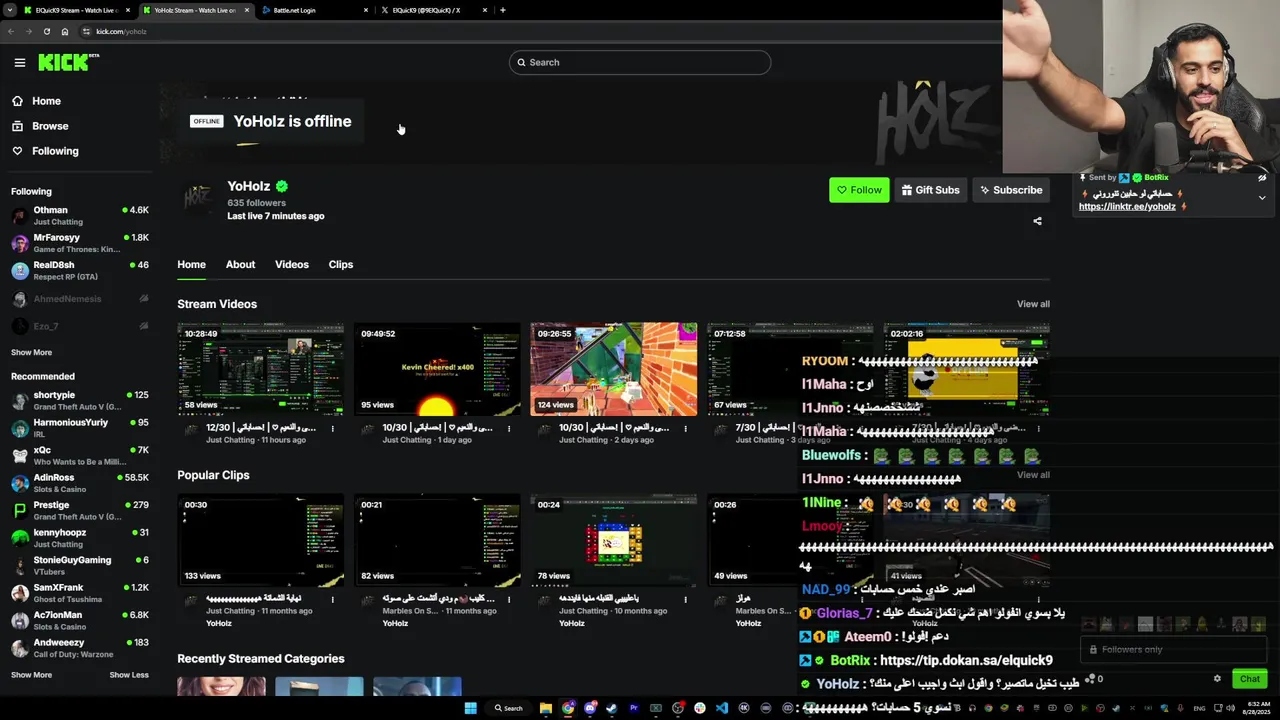The image size is (1280, 720).
Task: Open chat settings gear icon
Action: (1217, 679)
